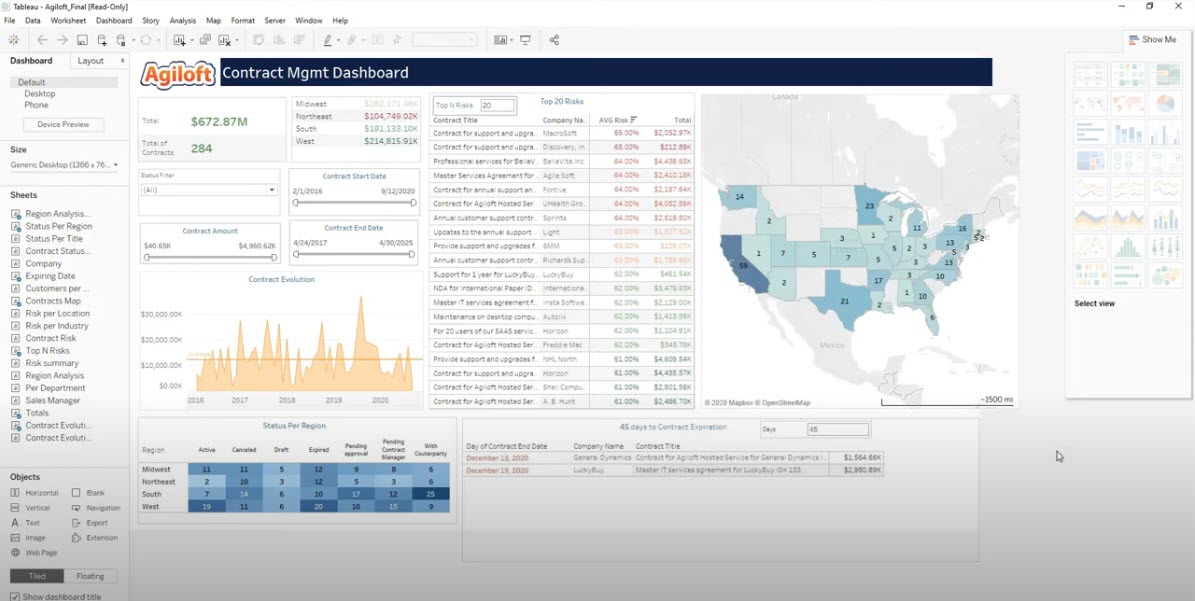Click the Presentation mode icon
The image size is (1195, 601).
(525, 40)
